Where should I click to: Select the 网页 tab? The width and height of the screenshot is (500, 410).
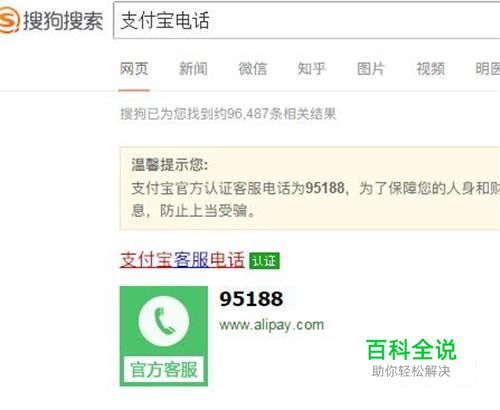(134, 69)
